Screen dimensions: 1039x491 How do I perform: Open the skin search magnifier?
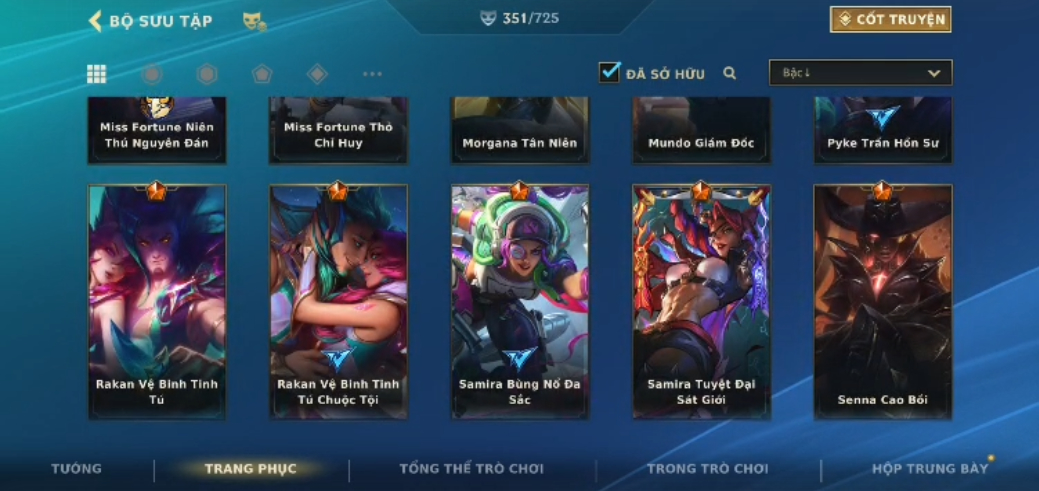point(730,74)
